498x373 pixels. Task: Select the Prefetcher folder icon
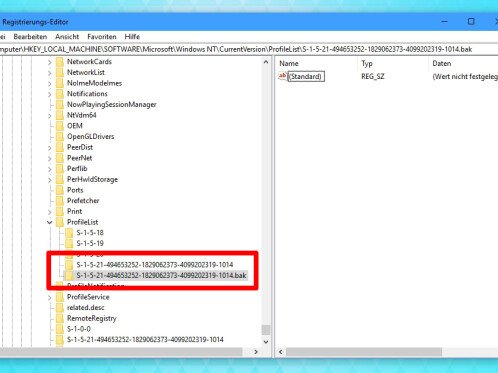60,200
